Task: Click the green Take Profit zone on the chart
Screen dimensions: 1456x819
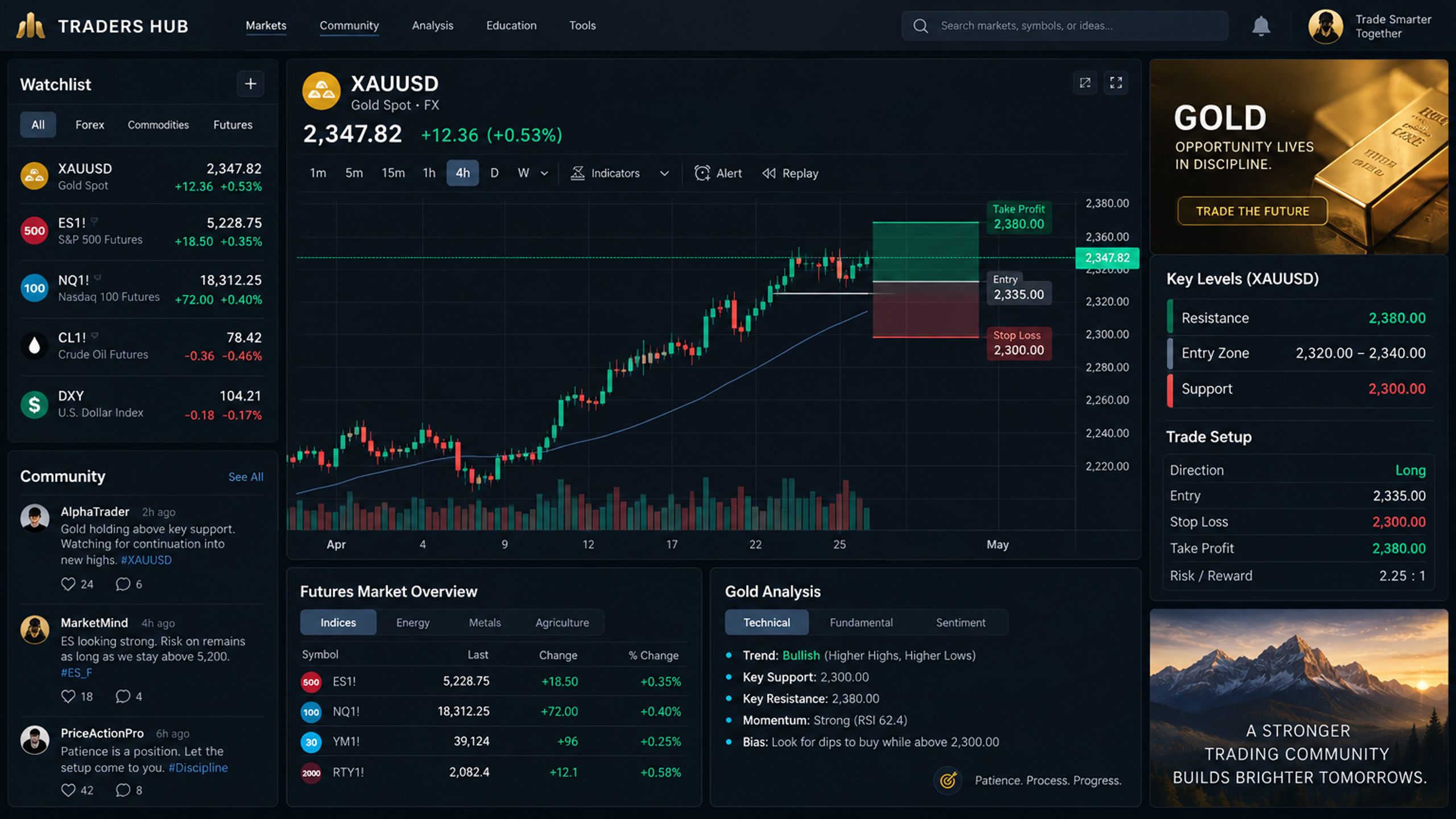Action: [926, 251]
